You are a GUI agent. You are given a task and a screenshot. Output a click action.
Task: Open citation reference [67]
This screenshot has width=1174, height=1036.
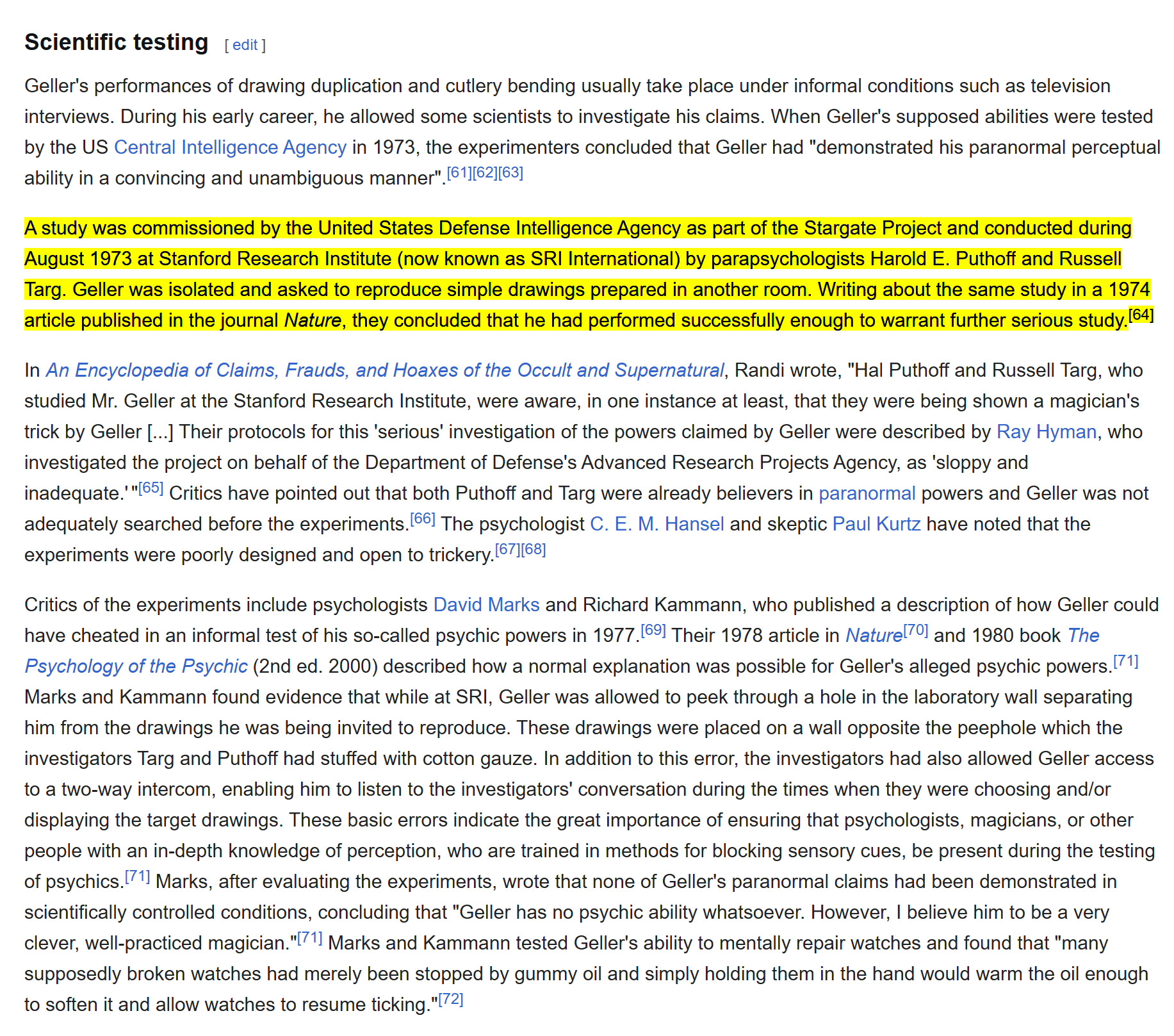click(507, 549)
